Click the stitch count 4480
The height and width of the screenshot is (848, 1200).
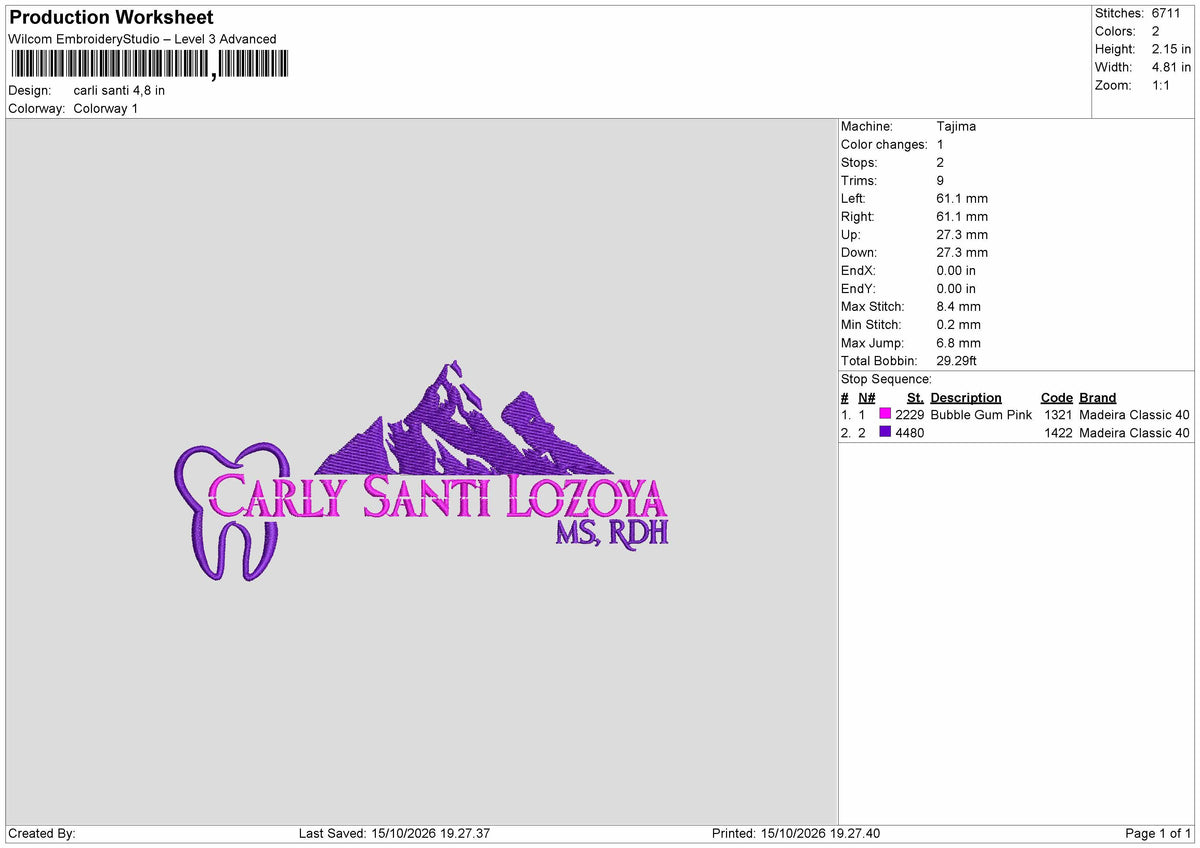(910, 432)
